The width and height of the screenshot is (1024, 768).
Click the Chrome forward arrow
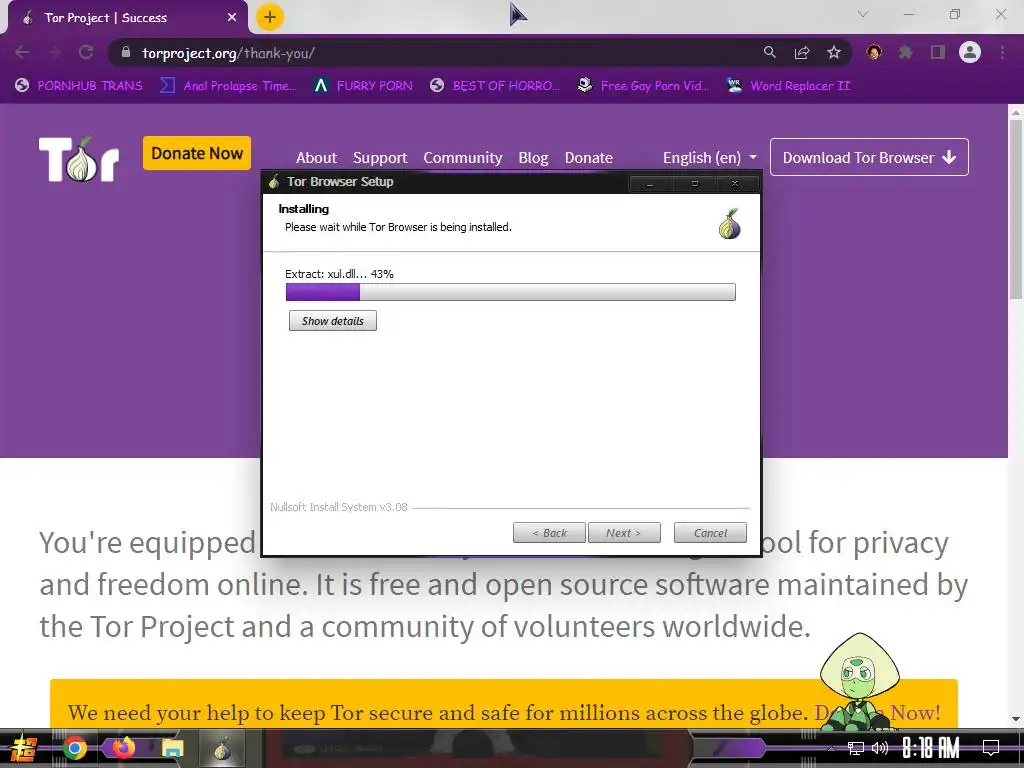point(54,52)
